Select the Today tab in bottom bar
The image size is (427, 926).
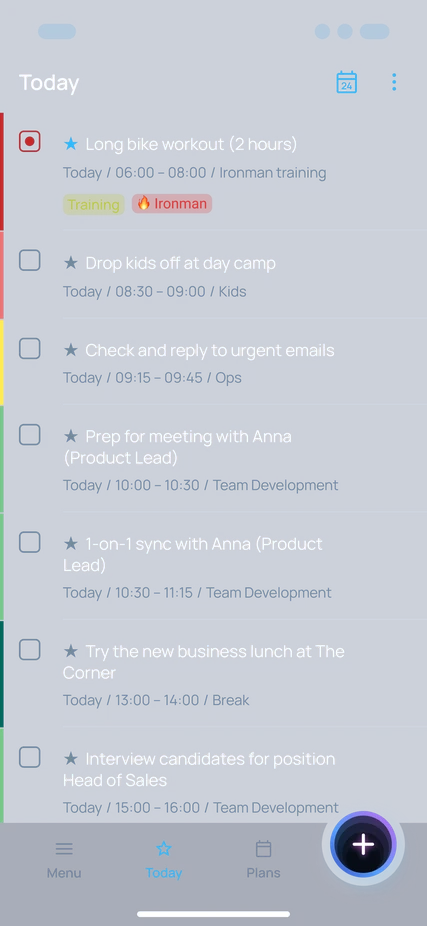pos(164,860)
